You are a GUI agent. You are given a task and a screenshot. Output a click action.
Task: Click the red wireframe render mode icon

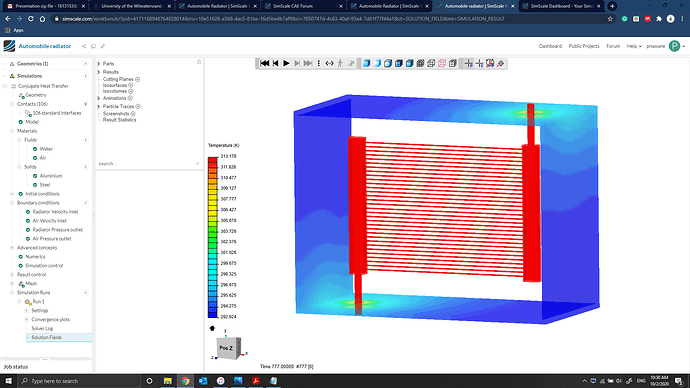tap(442, 63)
